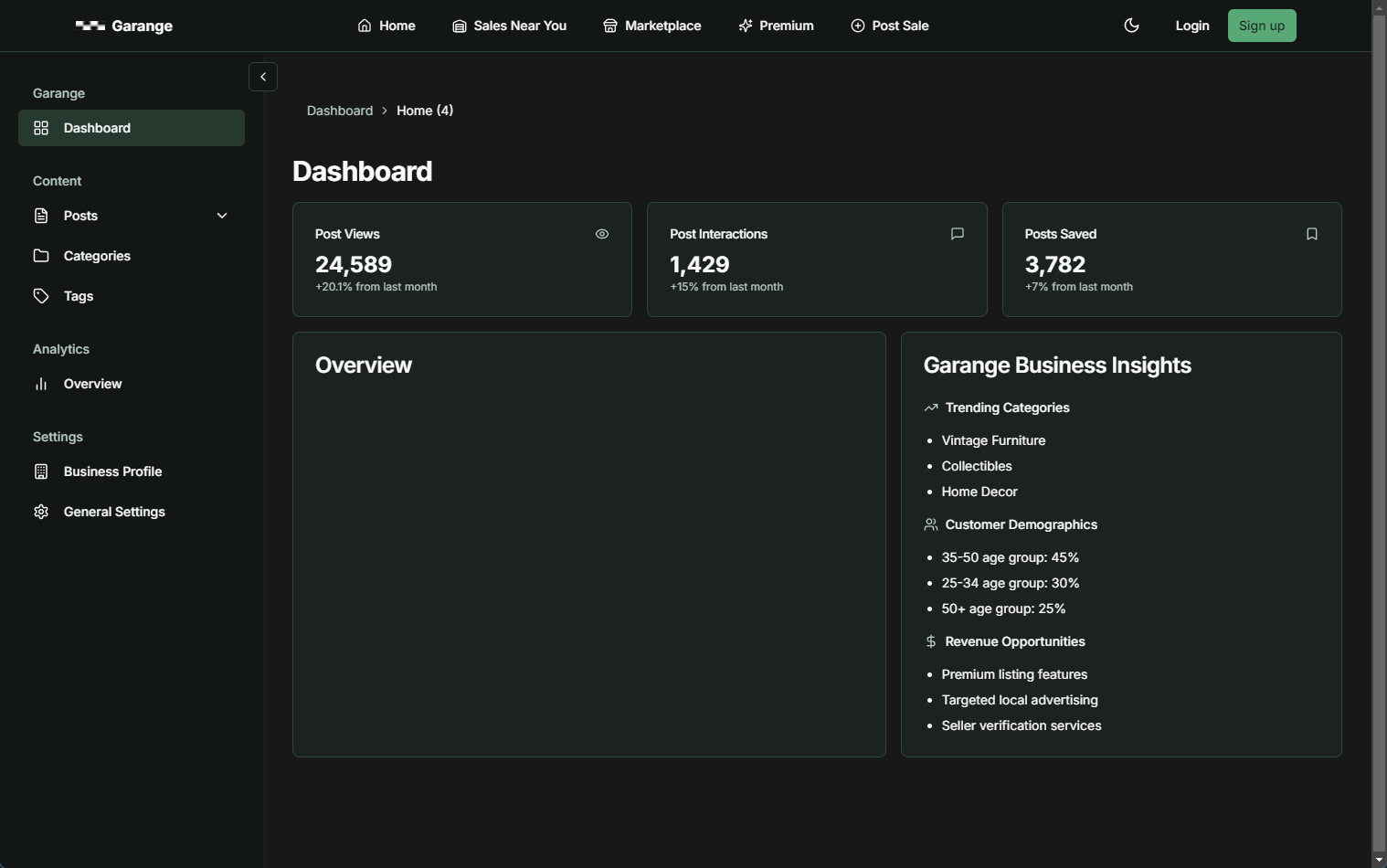Click the Customer Demographics people icon
The width and height of the screenshot is (1387, 868).
(931, 524)
